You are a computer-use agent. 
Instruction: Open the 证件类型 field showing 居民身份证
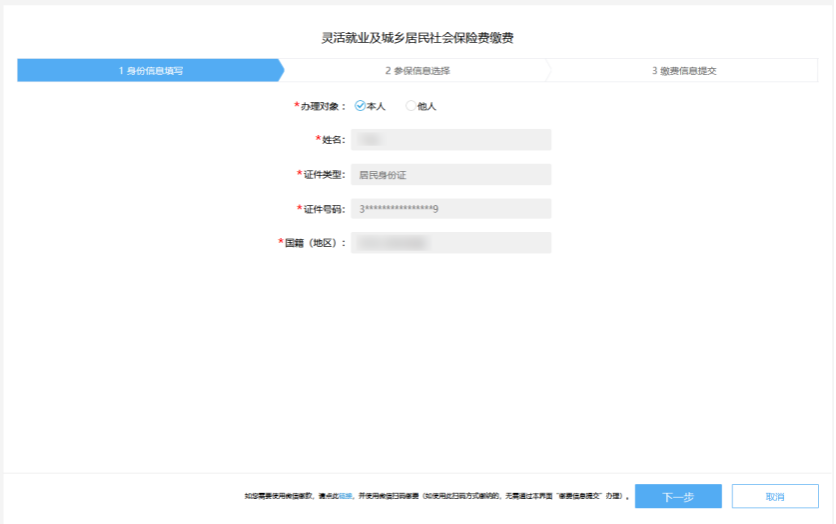click(450, 175)
